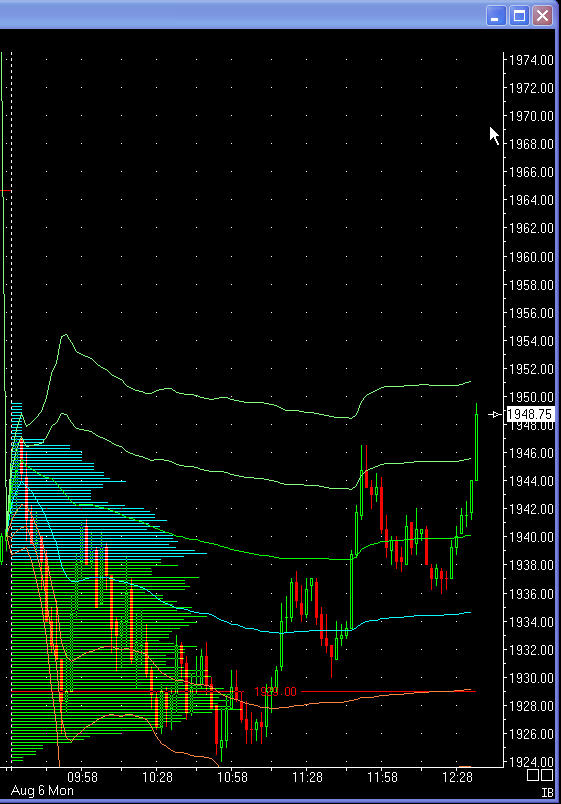Click the left square box near chart corner

pos(533,775)
